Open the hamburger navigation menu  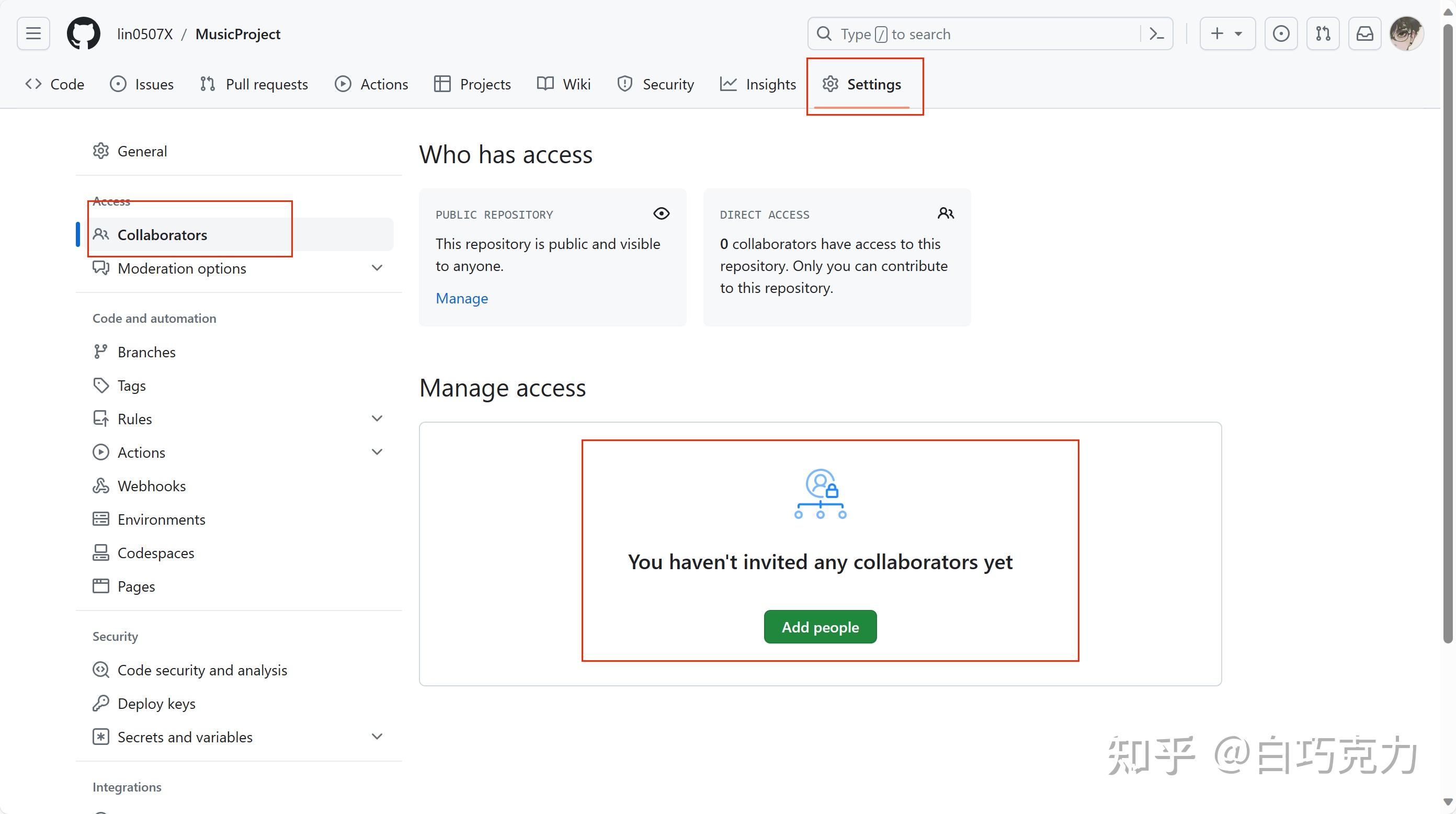click(x=33, y=33)
